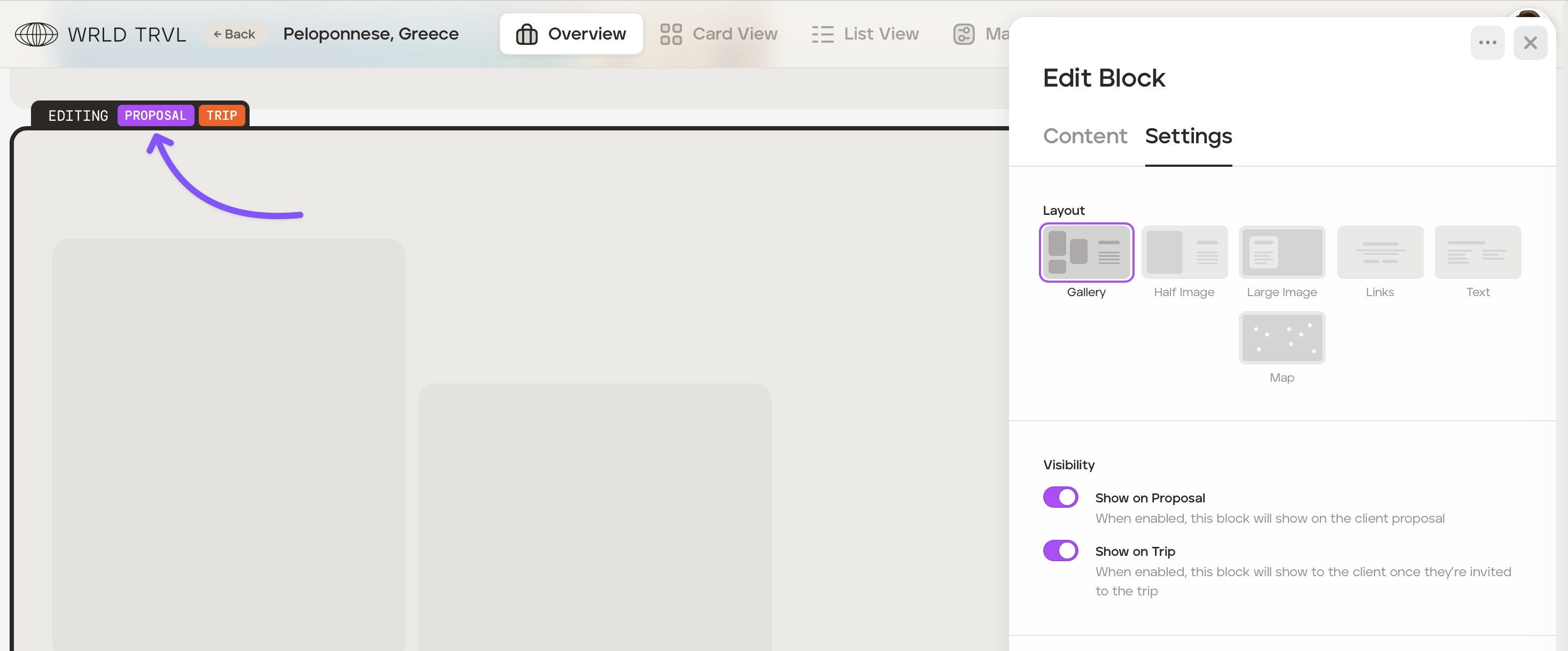This screenshot has height=651, width=1568.
Task: Choose the Text layout icon
Action: coord(1477,252)
